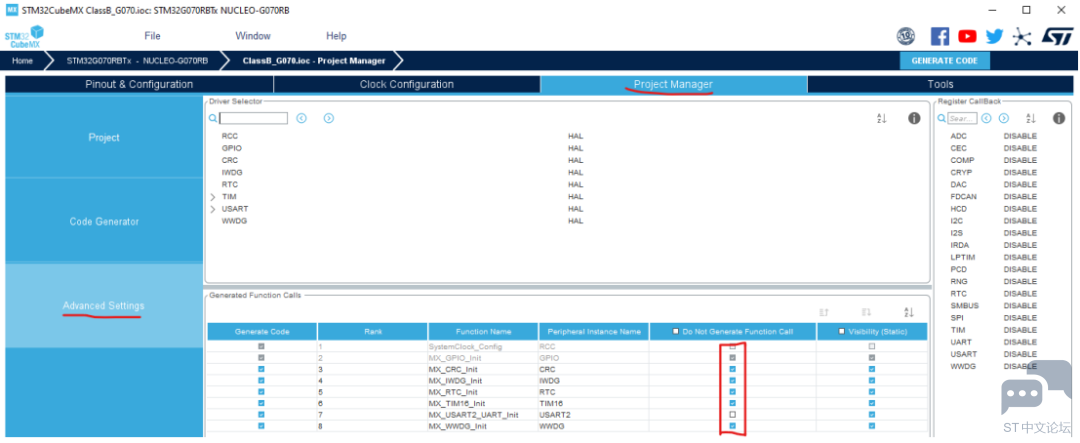
Task: Open the YouTube icon link
Action: [x=967, y=36]
